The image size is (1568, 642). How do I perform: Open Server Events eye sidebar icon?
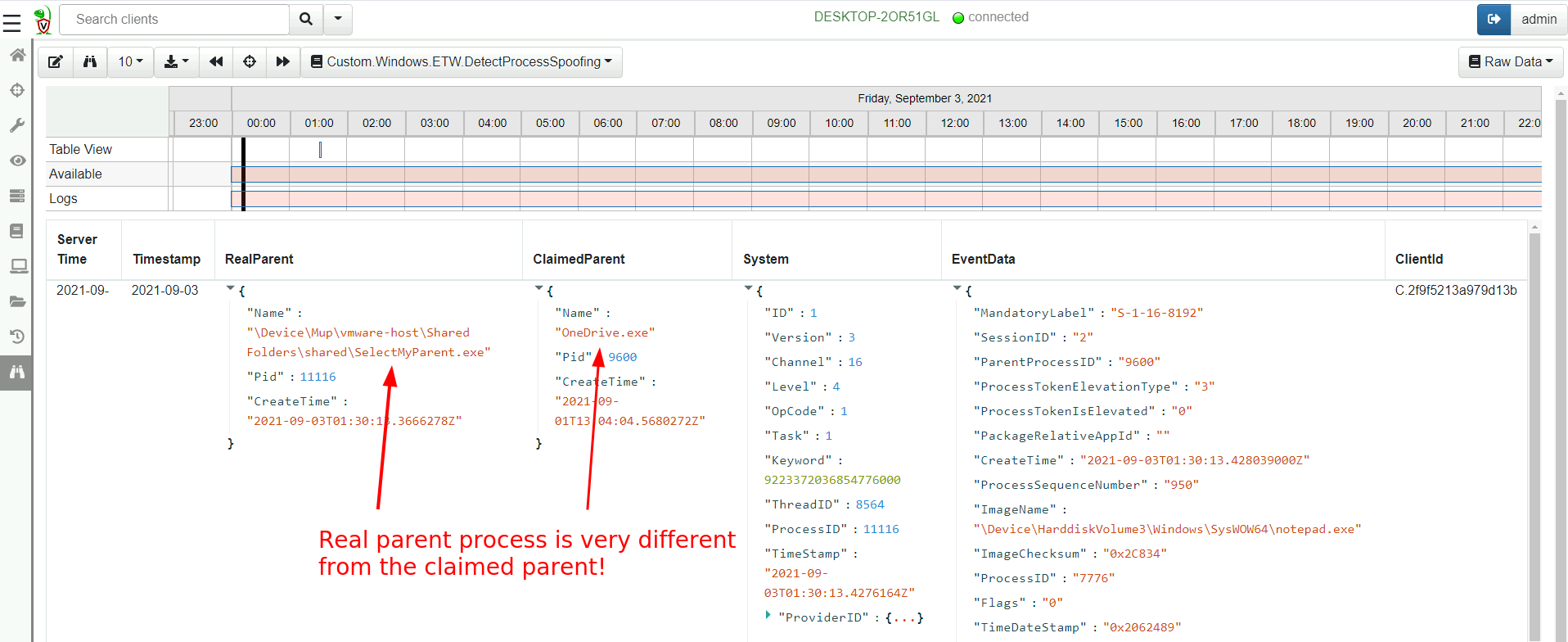(17, 160)
